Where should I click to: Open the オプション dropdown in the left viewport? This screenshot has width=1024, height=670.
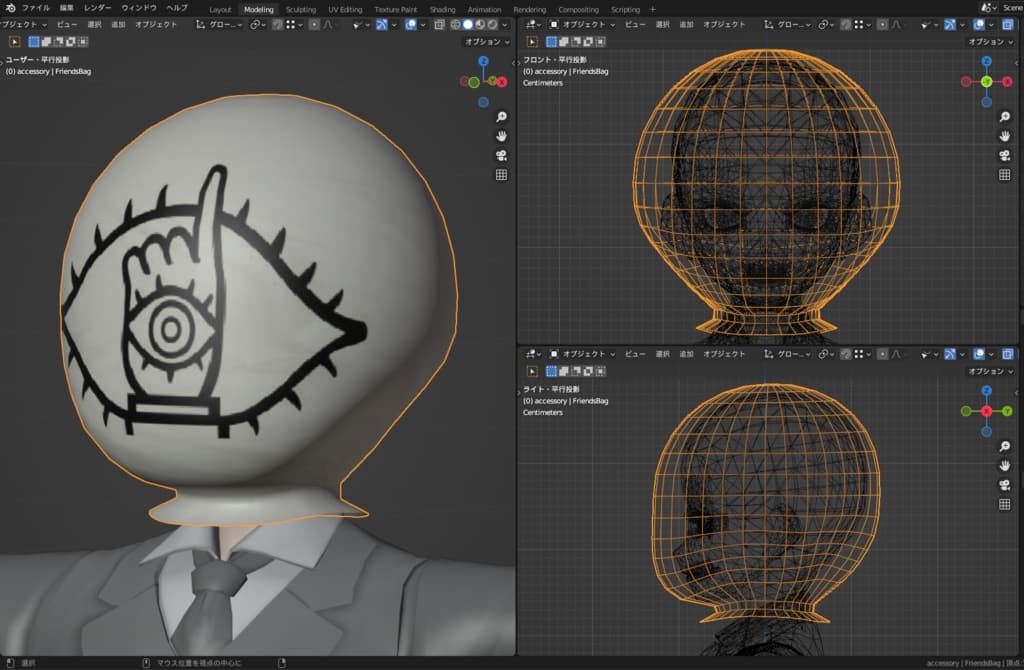tap(486, 42)
